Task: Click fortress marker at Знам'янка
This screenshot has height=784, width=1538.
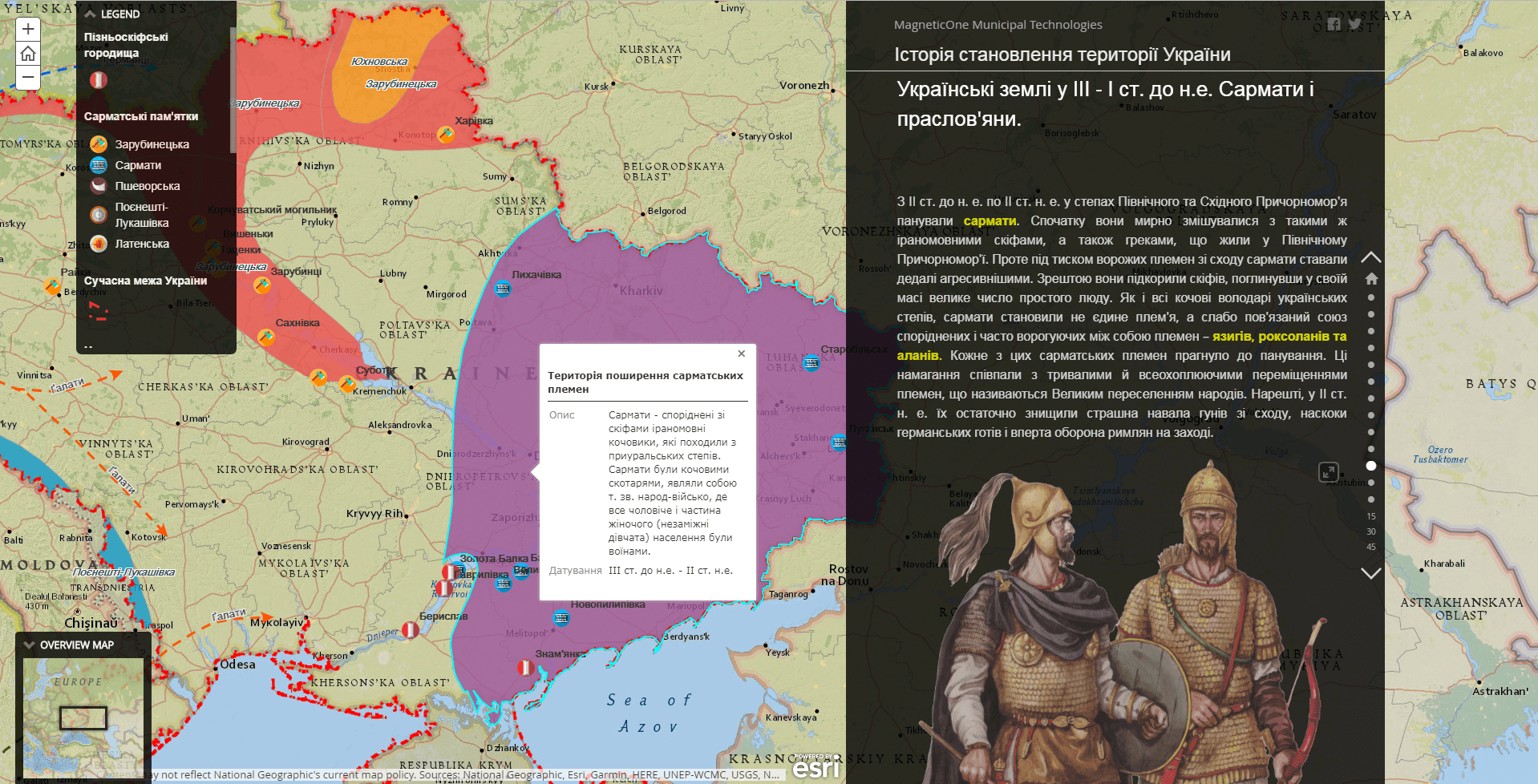Action: pos(525,668)
